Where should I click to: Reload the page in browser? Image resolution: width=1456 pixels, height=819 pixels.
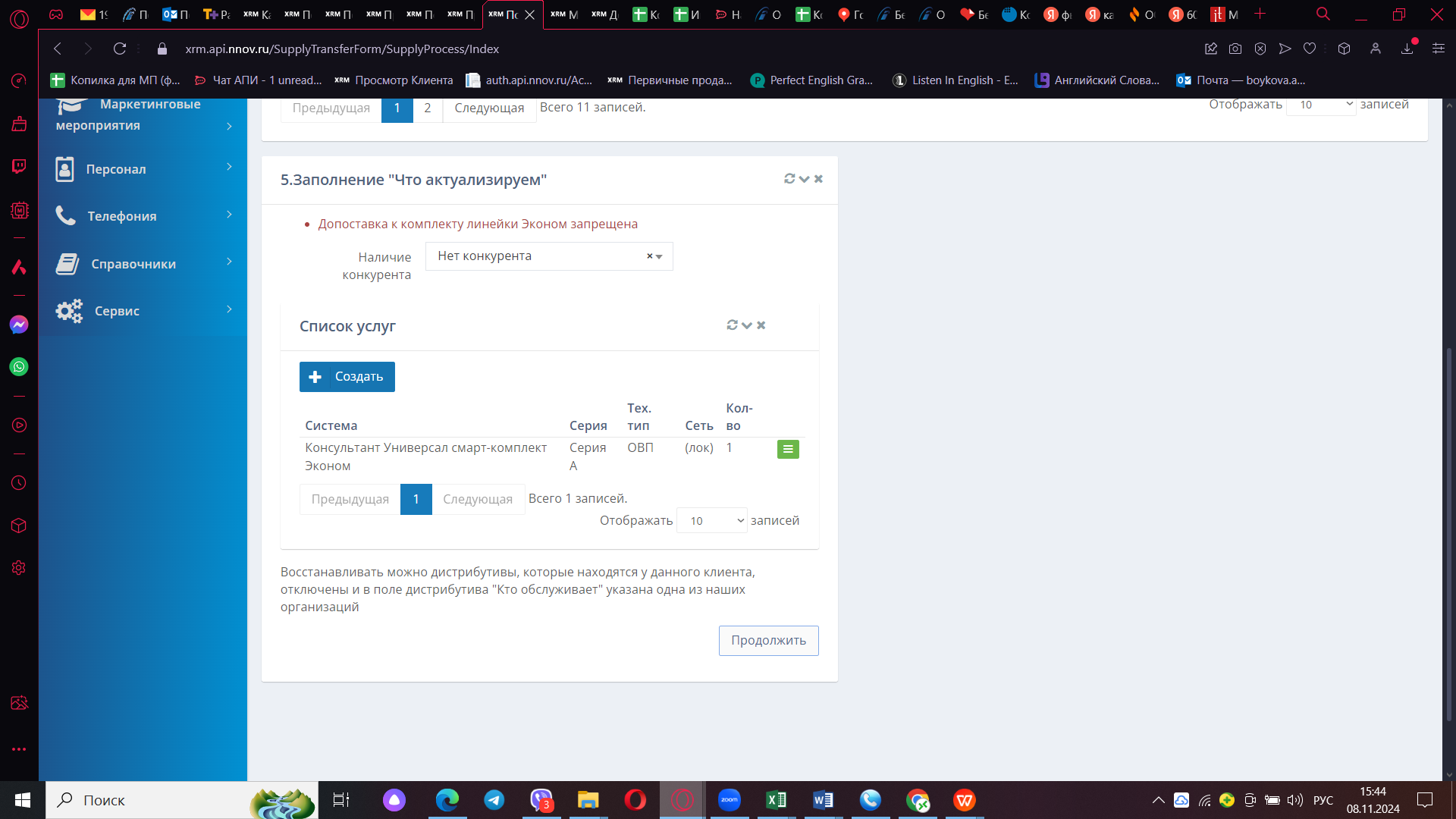click(120, 49)
